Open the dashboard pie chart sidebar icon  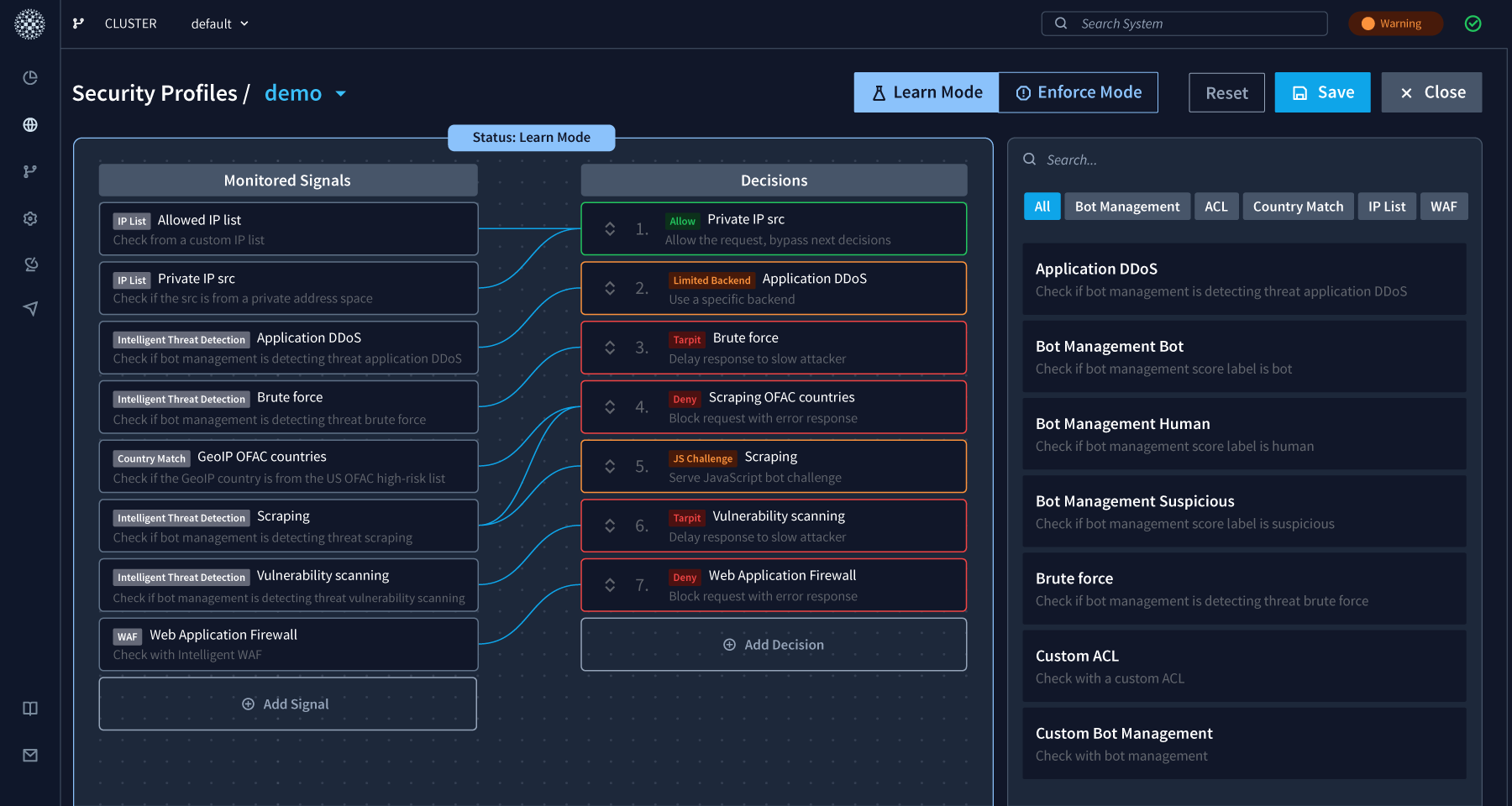tap(30, 78)
